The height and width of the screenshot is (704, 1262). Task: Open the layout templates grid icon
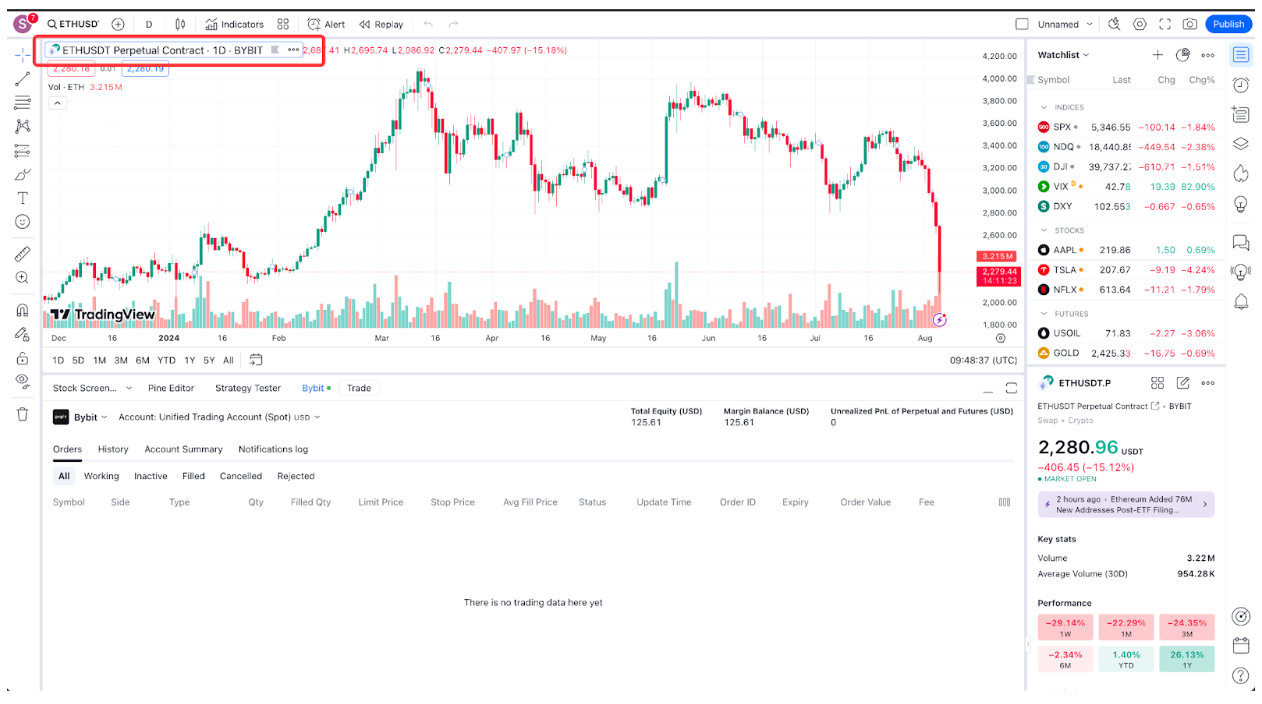pos(283,24)
